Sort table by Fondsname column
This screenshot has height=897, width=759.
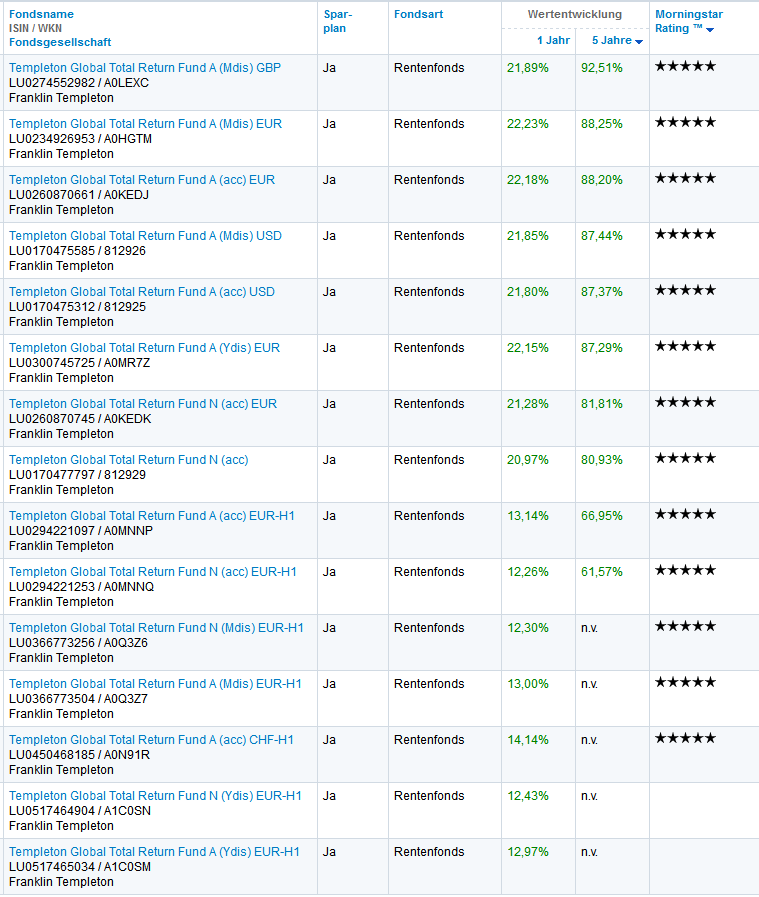[x=41, y=14]
